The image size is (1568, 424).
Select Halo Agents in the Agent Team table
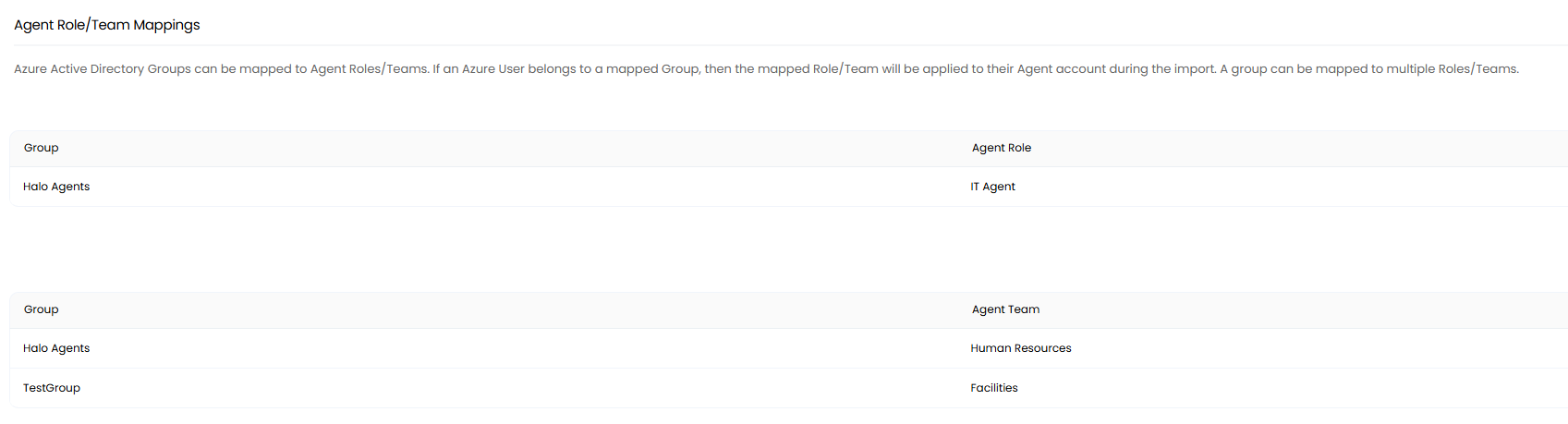56,348
